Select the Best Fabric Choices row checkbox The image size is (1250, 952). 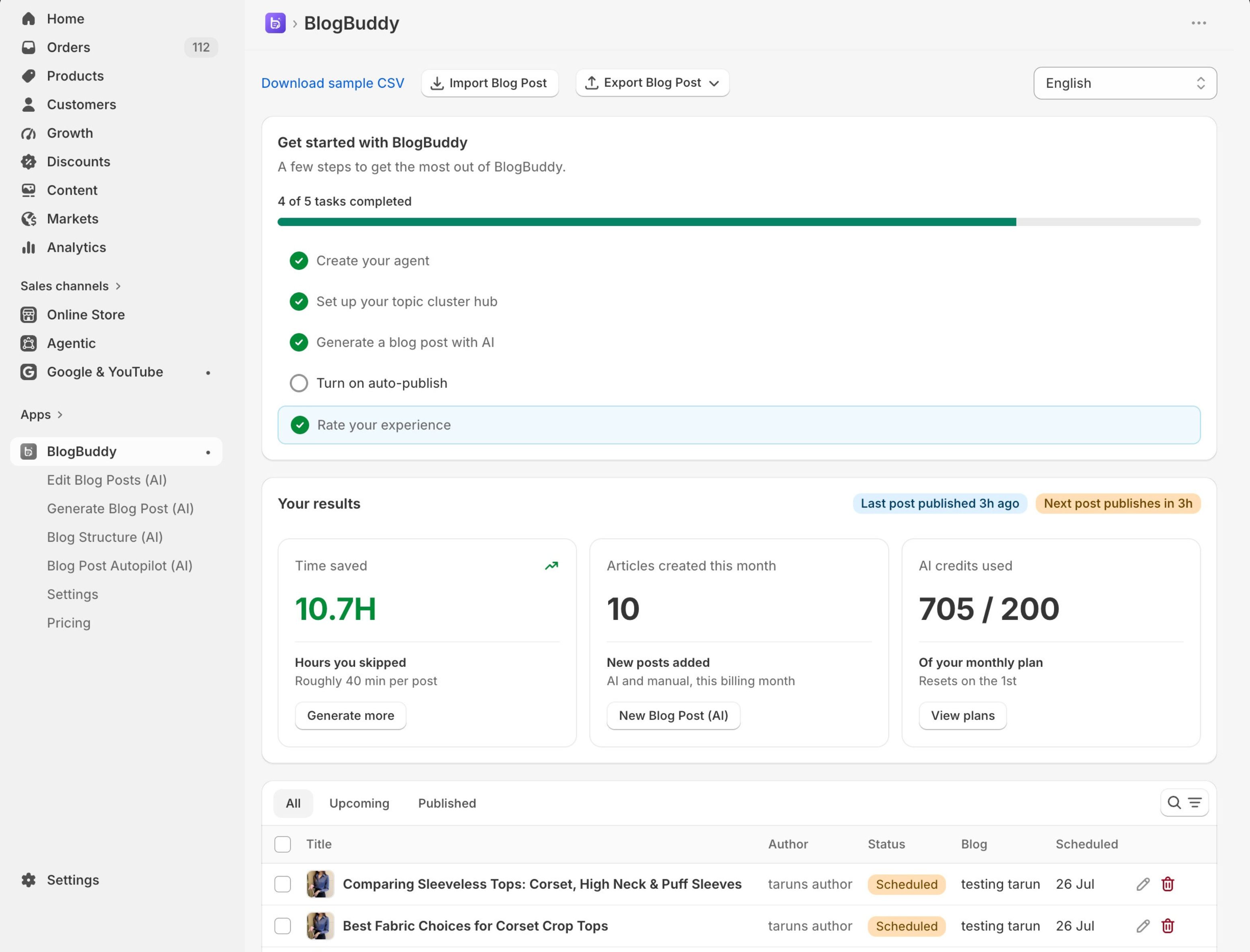[x=283, y=926]
